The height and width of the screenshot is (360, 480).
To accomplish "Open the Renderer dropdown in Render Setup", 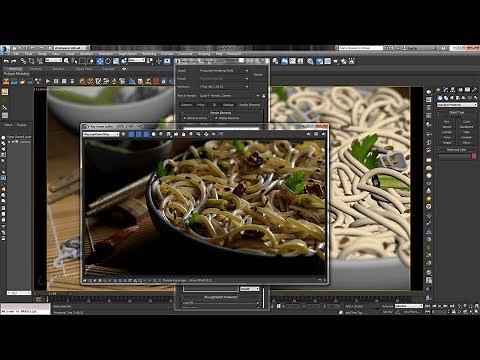I will [224, 87].
